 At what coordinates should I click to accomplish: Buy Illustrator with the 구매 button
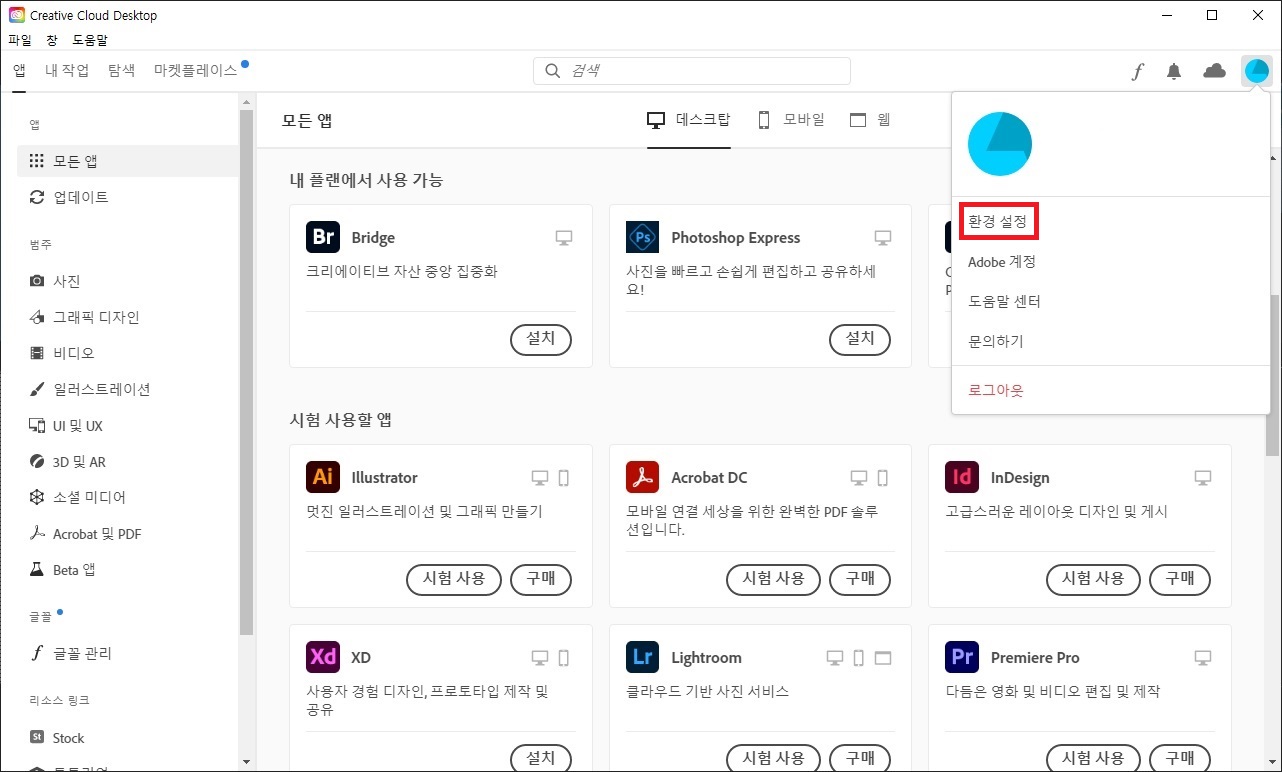coord(541,579)
